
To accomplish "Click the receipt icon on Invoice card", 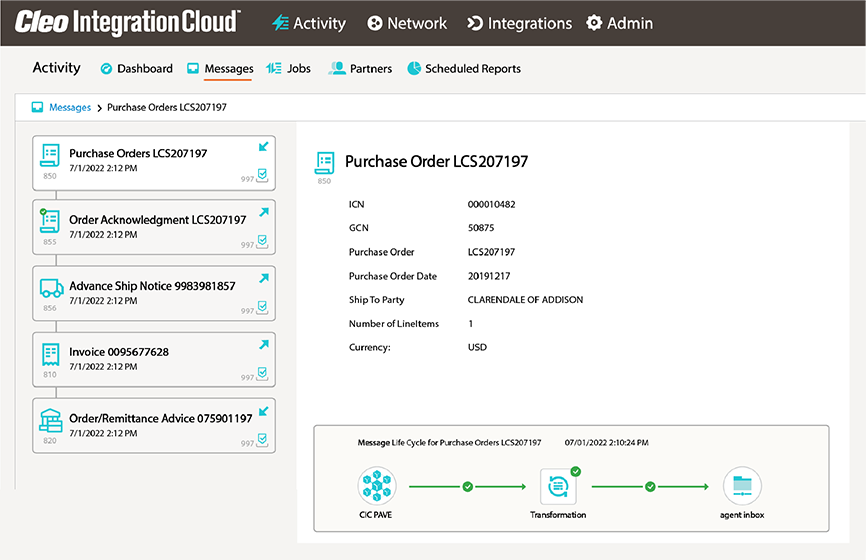I will click(50, 354).
